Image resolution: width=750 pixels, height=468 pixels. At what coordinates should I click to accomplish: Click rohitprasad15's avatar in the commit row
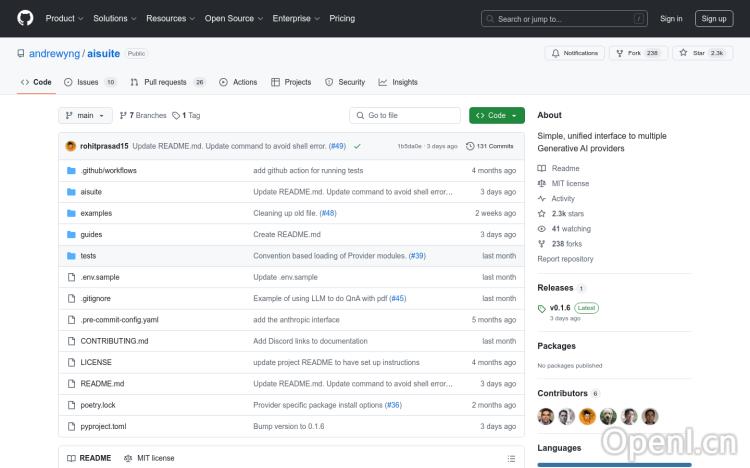(71, 146)
